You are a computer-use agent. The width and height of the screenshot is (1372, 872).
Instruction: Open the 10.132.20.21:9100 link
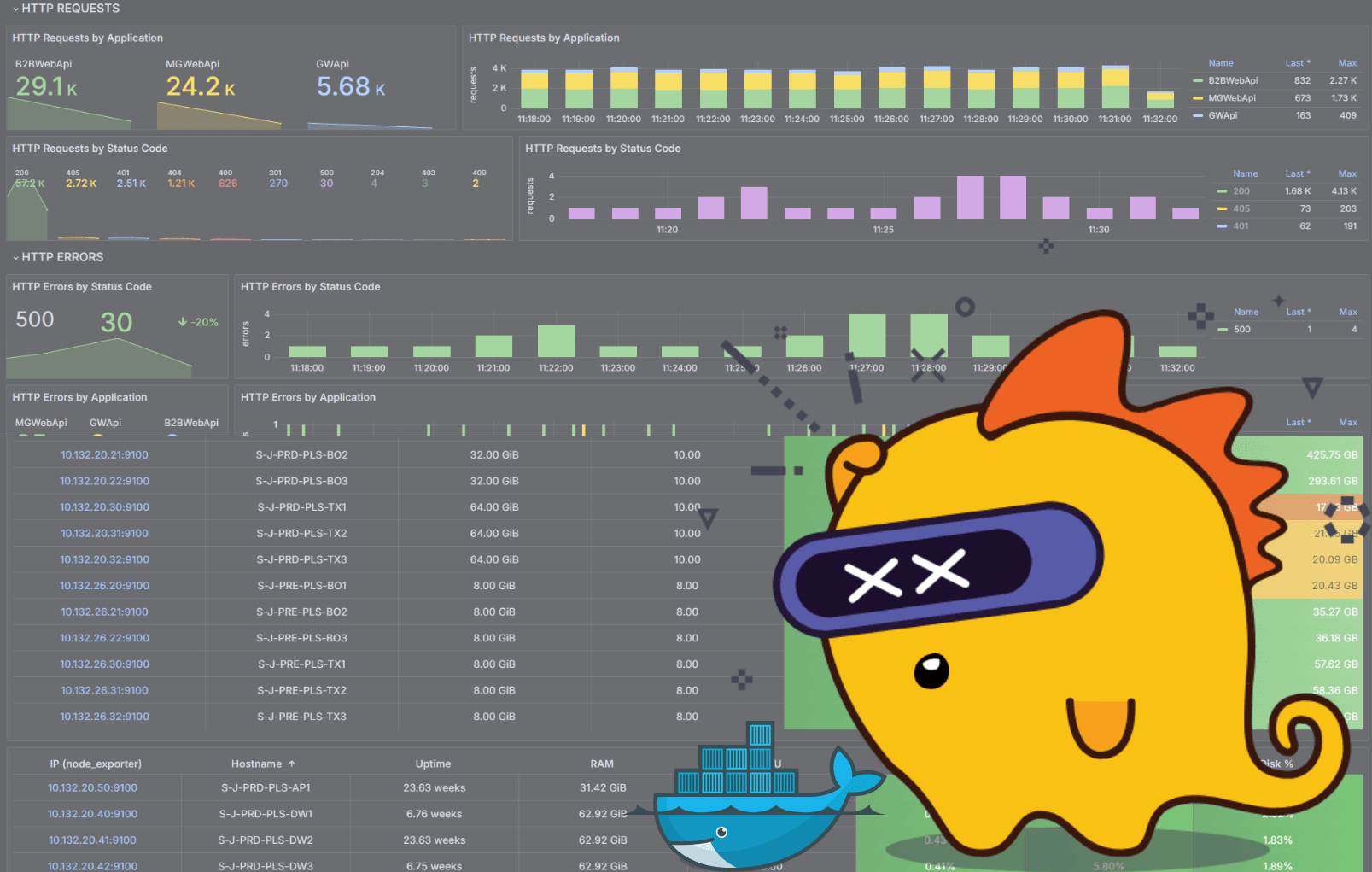104,455
